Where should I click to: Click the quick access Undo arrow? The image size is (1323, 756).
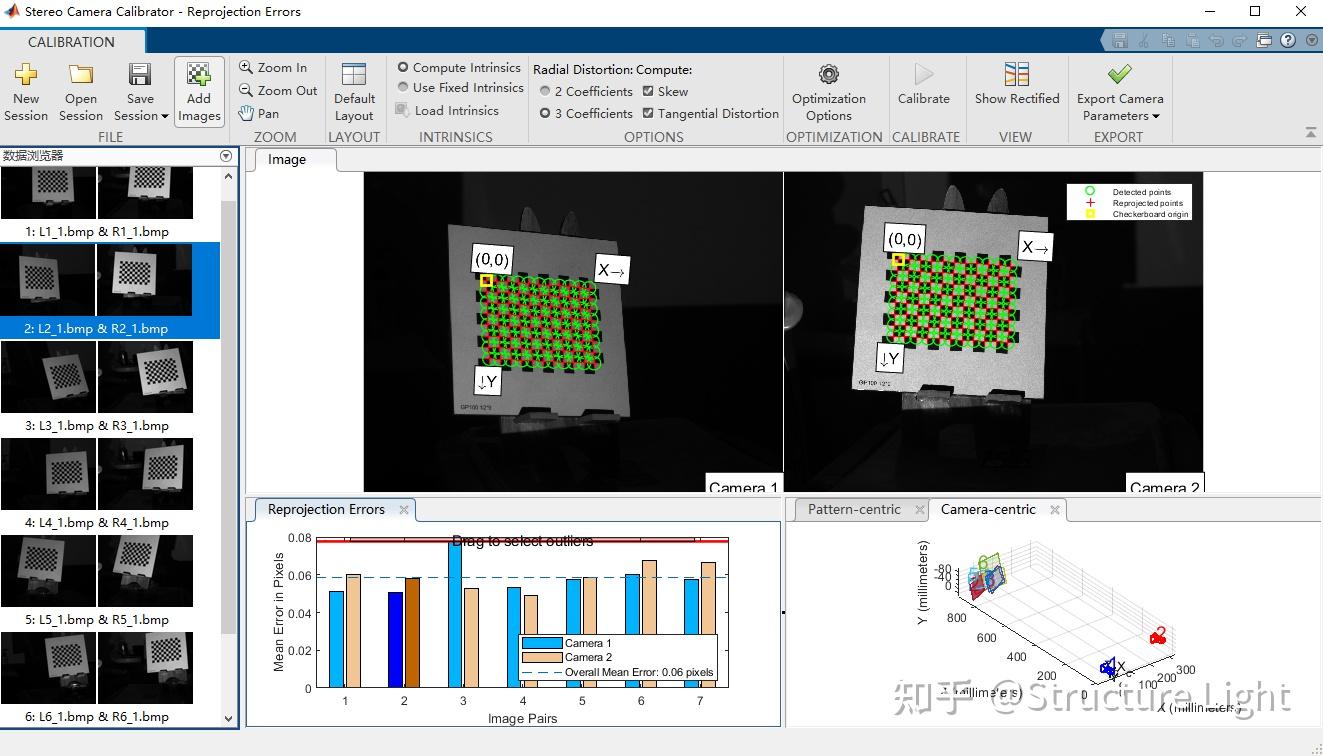(x=1216, y=41)
